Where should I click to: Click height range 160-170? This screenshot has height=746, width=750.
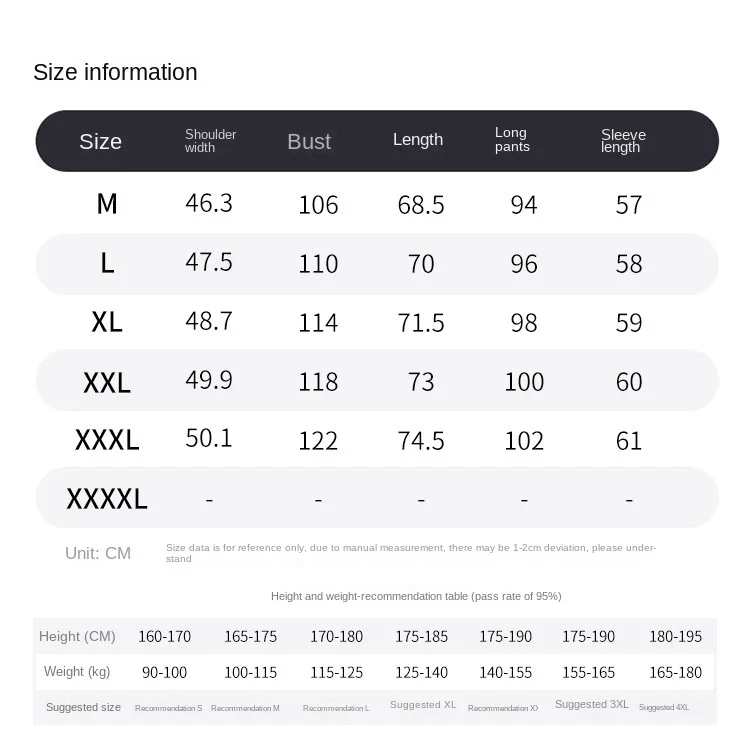pos(164,636)
